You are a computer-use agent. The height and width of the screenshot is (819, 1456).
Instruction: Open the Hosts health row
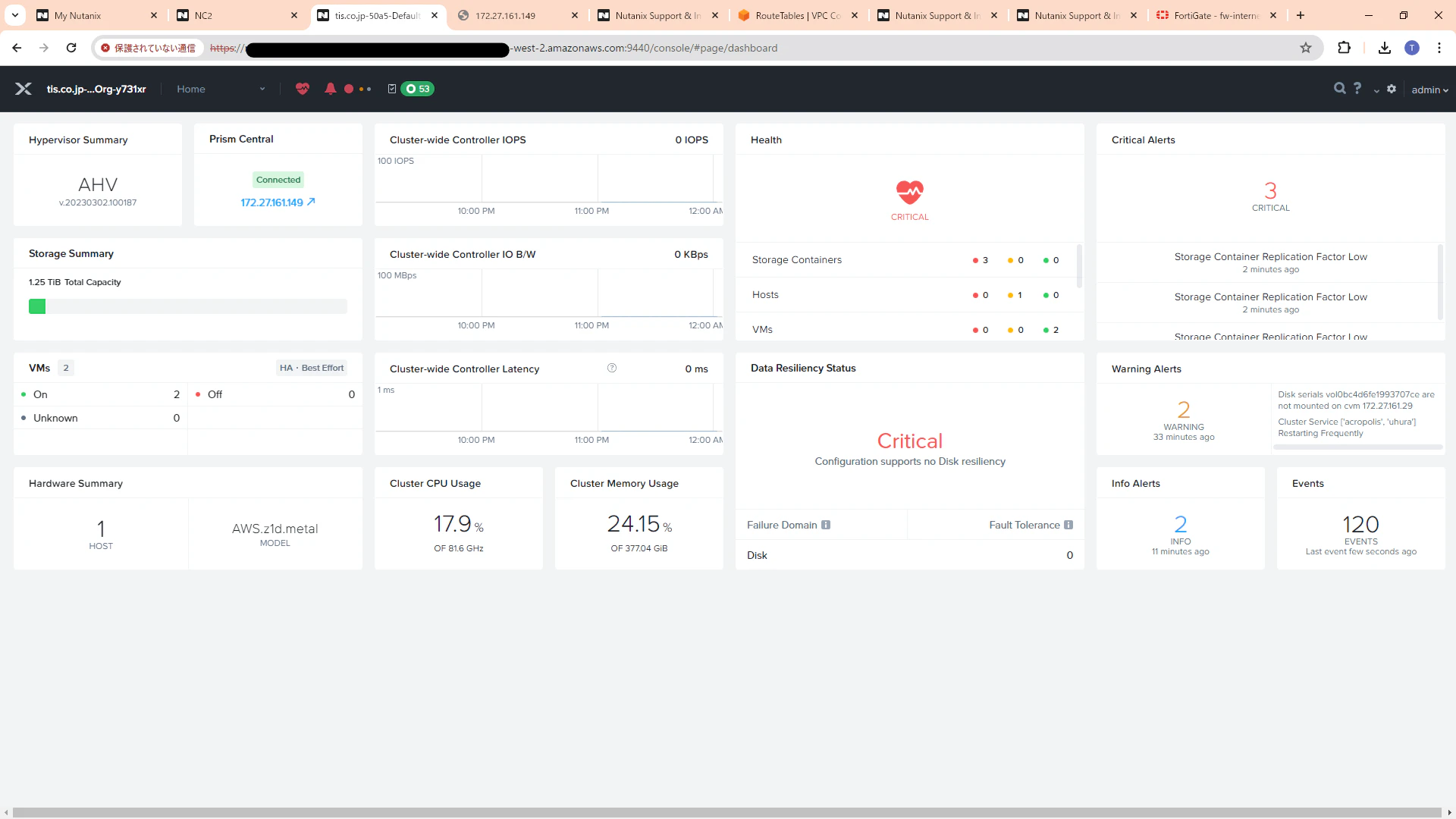906,295
